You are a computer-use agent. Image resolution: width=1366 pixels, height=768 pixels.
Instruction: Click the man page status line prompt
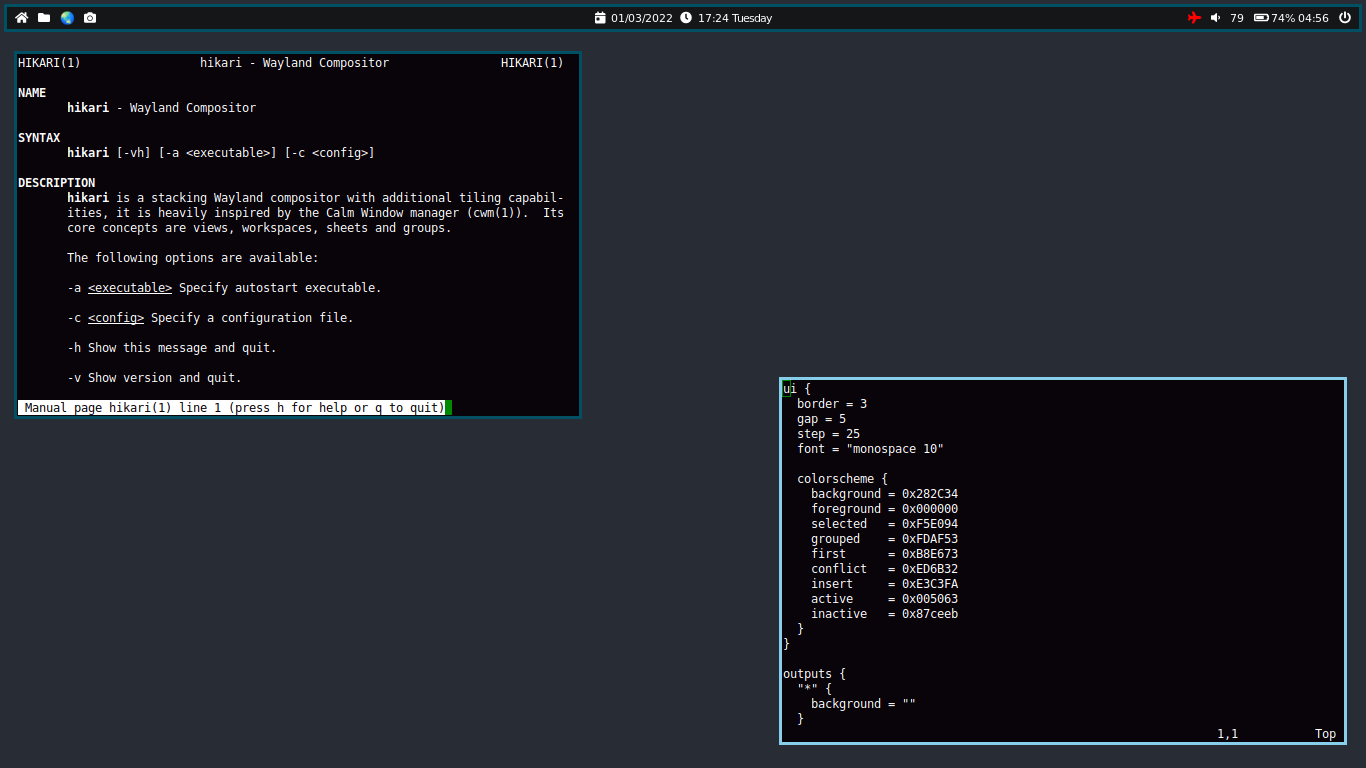point(234,408)
